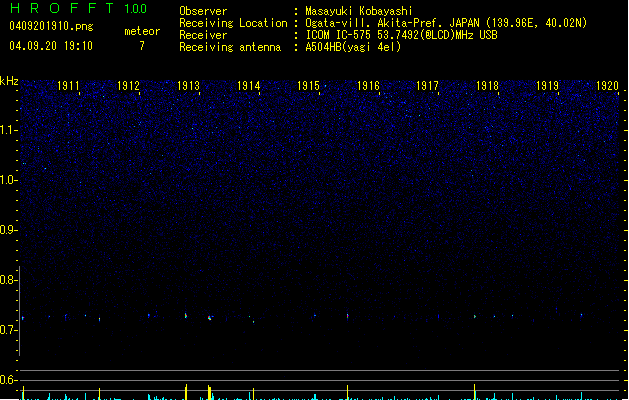This screenshot has height=400, width=629.
Task: Click the 1911 time axis label
Action: coord(69,86)
